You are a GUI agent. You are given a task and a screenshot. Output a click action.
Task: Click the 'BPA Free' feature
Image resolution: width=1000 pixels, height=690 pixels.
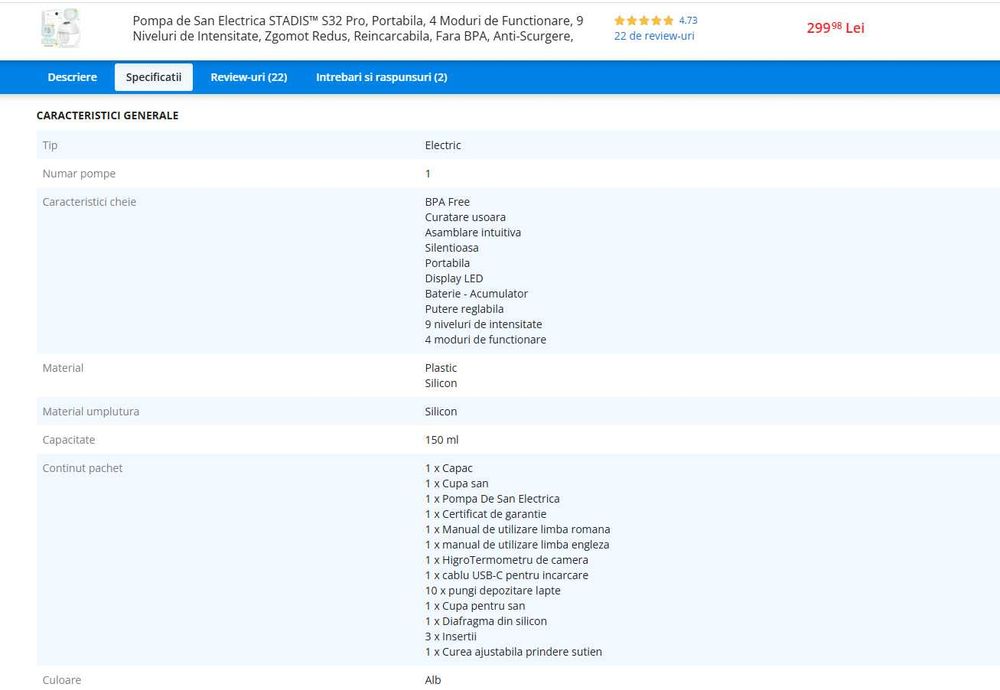coord(447,202)
